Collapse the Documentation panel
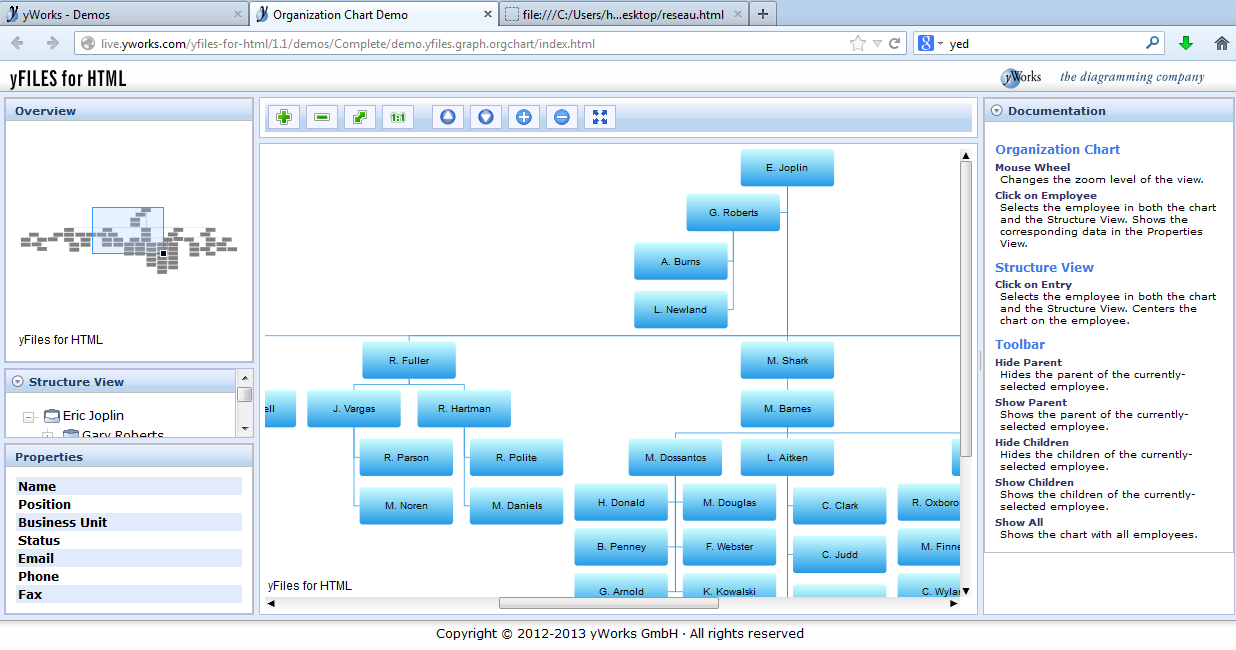This screenshot has height=650, width=1236. [x=997, y=111]
